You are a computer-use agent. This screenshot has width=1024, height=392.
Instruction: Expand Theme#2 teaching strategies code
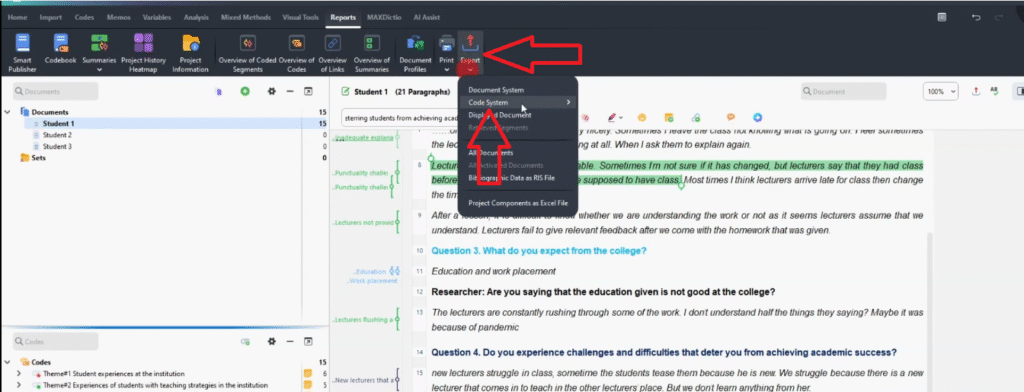20,385
